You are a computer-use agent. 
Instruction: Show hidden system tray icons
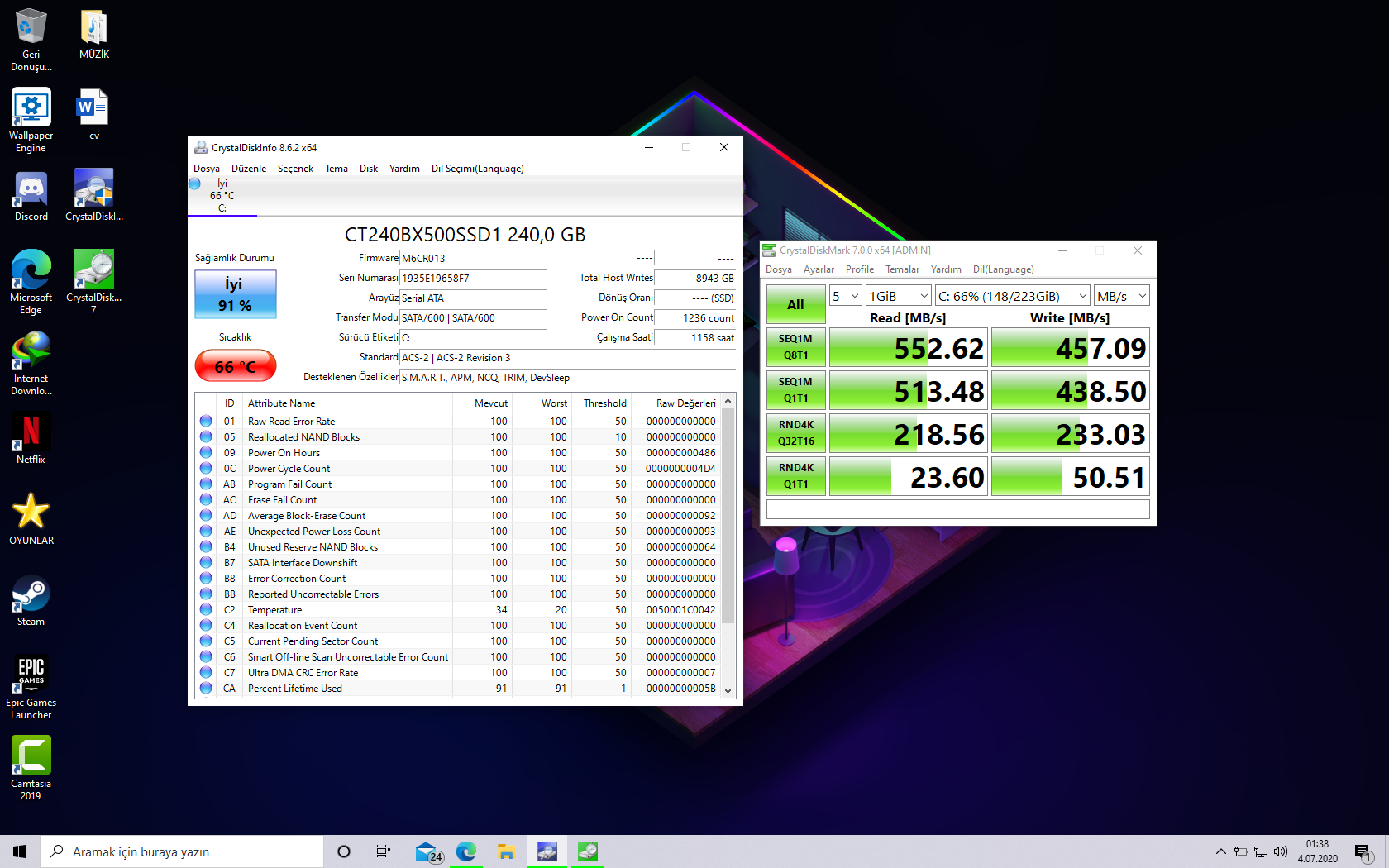tap(1220, 851)
